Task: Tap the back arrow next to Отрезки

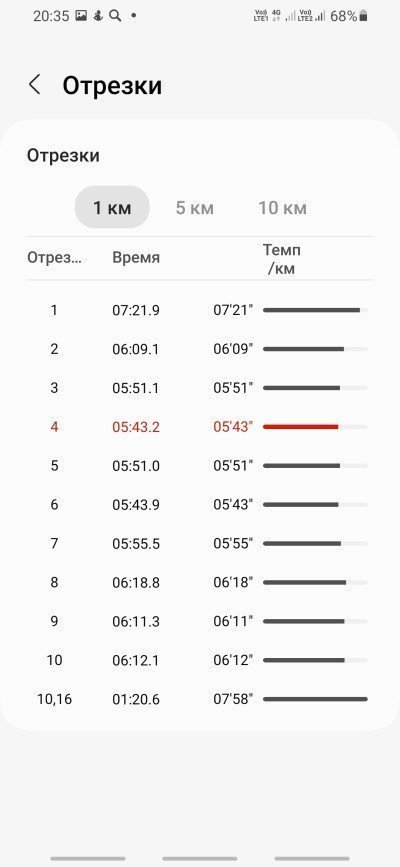Action: (x=34, y=85)
